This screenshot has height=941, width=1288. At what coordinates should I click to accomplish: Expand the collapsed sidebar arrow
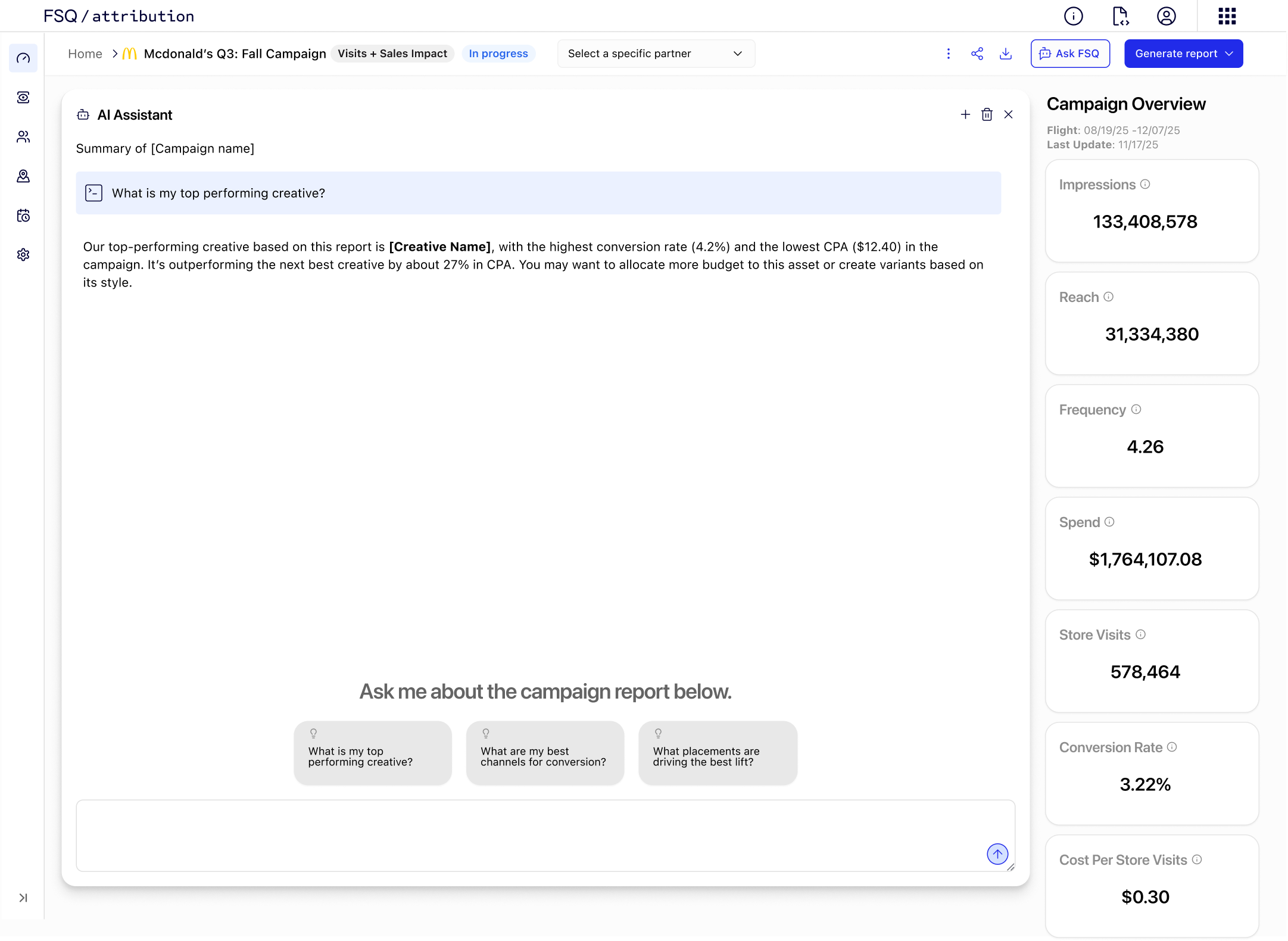tap(23, 898)
